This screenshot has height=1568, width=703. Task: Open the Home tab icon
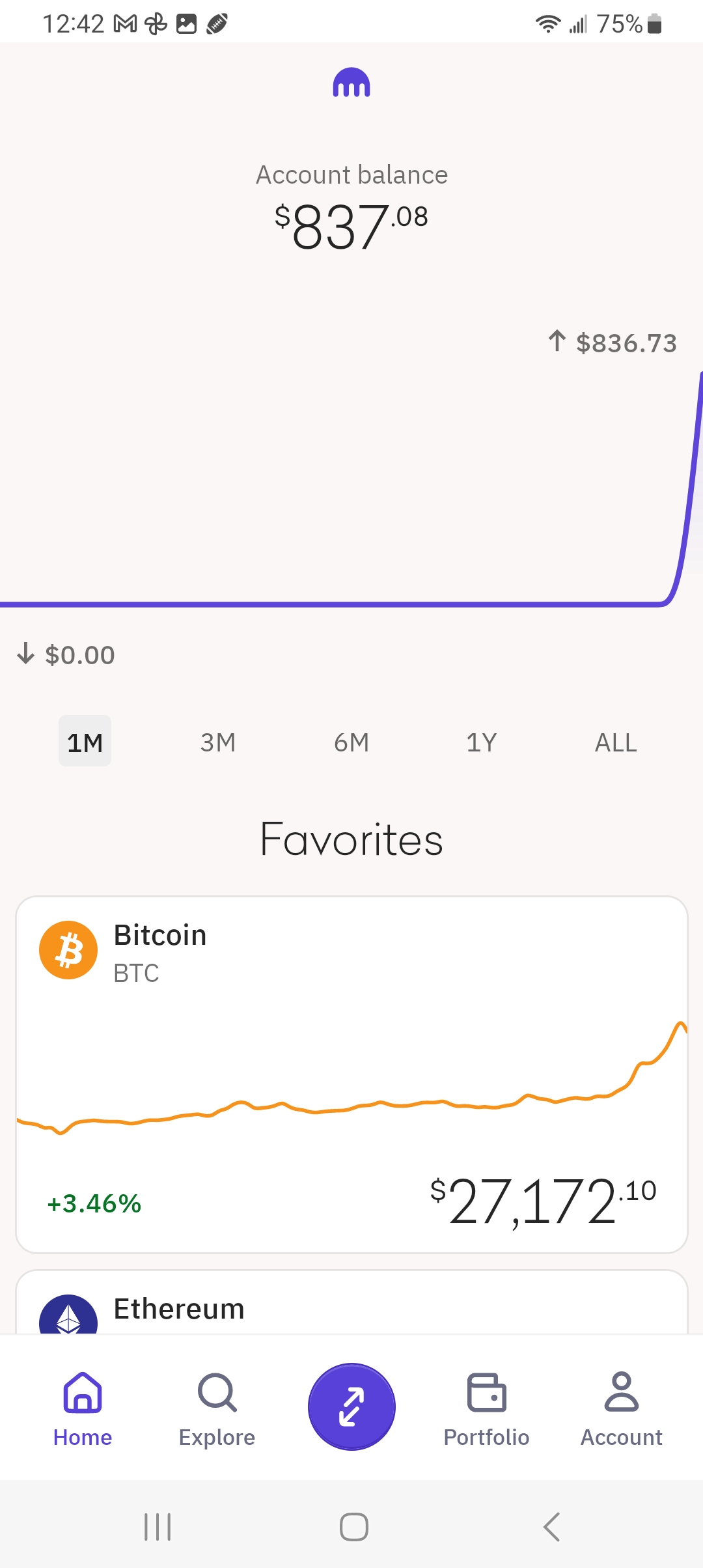point(83,1393)
